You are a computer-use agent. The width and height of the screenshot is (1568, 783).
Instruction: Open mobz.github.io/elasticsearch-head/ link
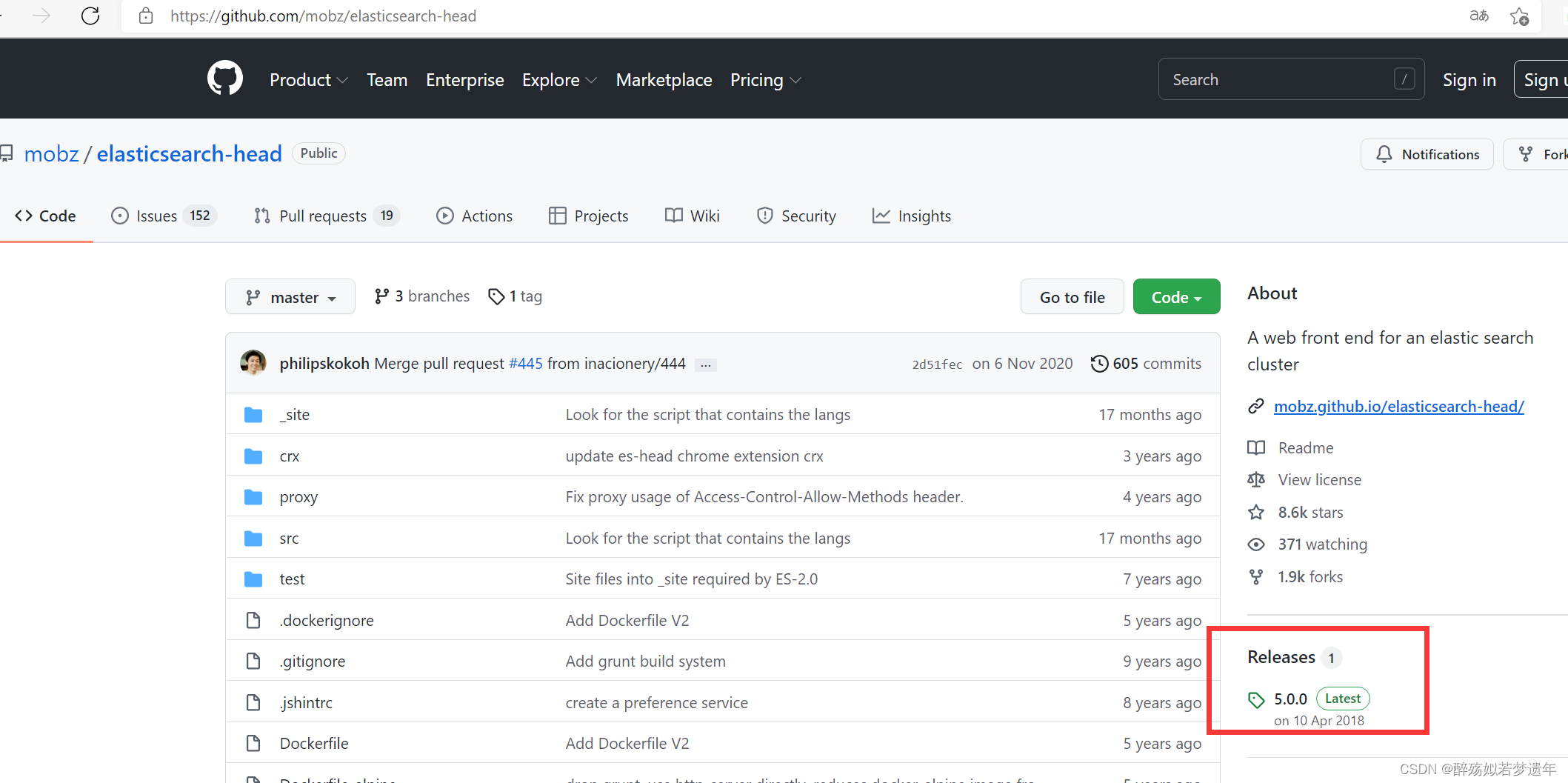click(x=1398, y=407)
